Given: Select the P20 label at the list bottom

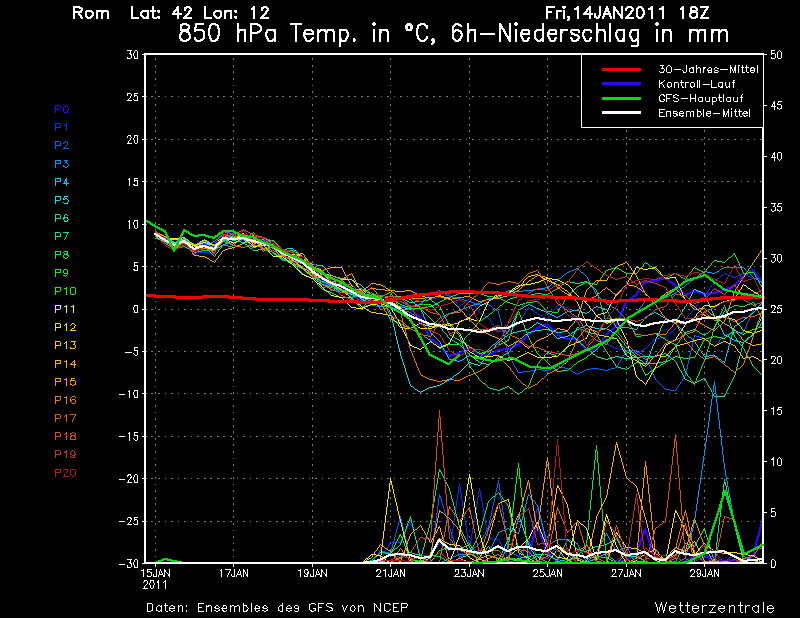Looking at the screenshot, I should [63, 473].
